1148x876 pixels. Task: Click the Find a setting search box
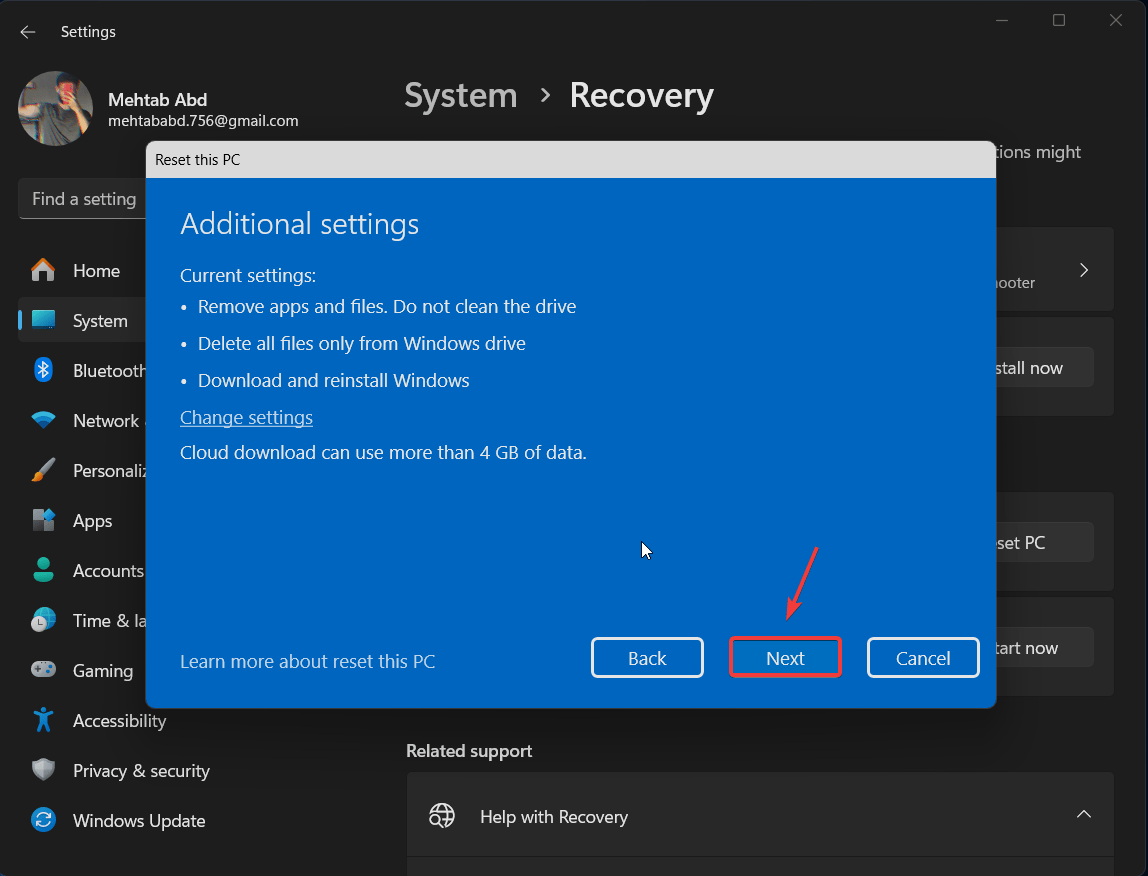pyautogui.click(x=83, y=198)
